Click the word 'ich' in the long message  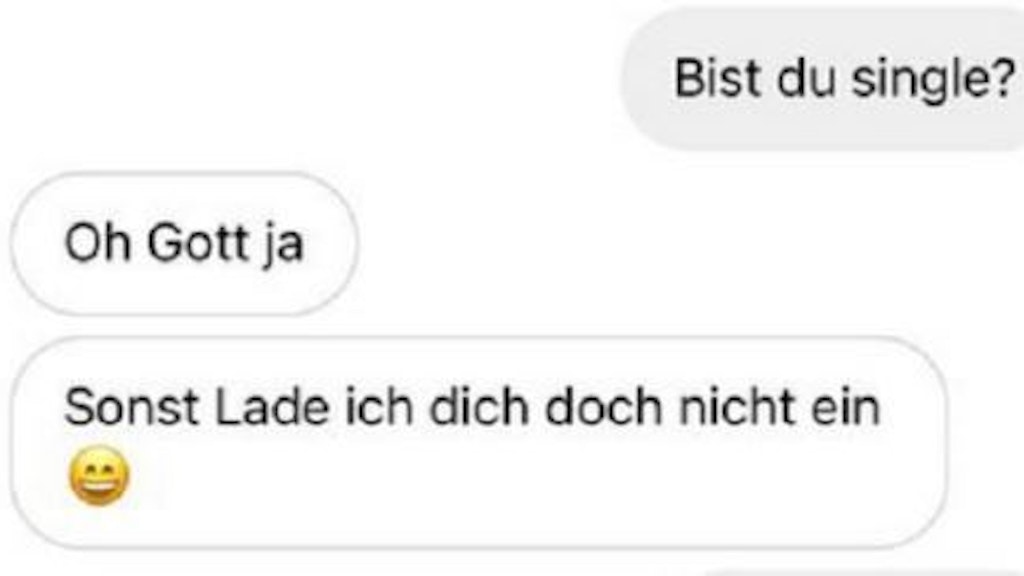click(x=379, y=408)
